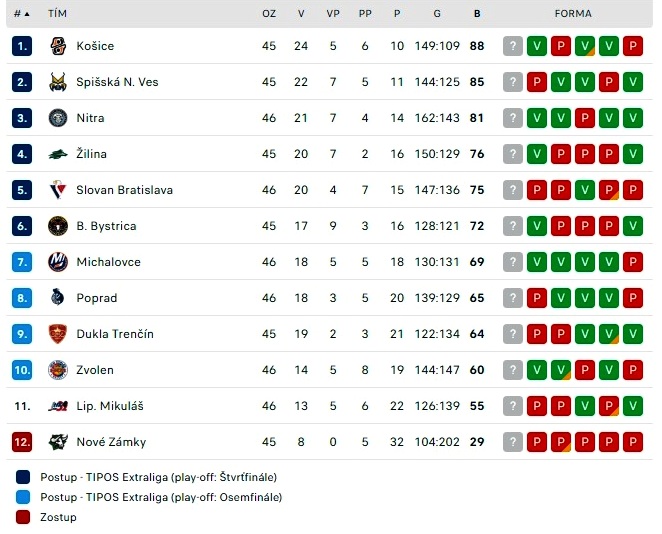The image size is (662, 534).
Task: Open the Lip. Mikuláš team link
Action: pyautogui.click(x=110, y=406)
